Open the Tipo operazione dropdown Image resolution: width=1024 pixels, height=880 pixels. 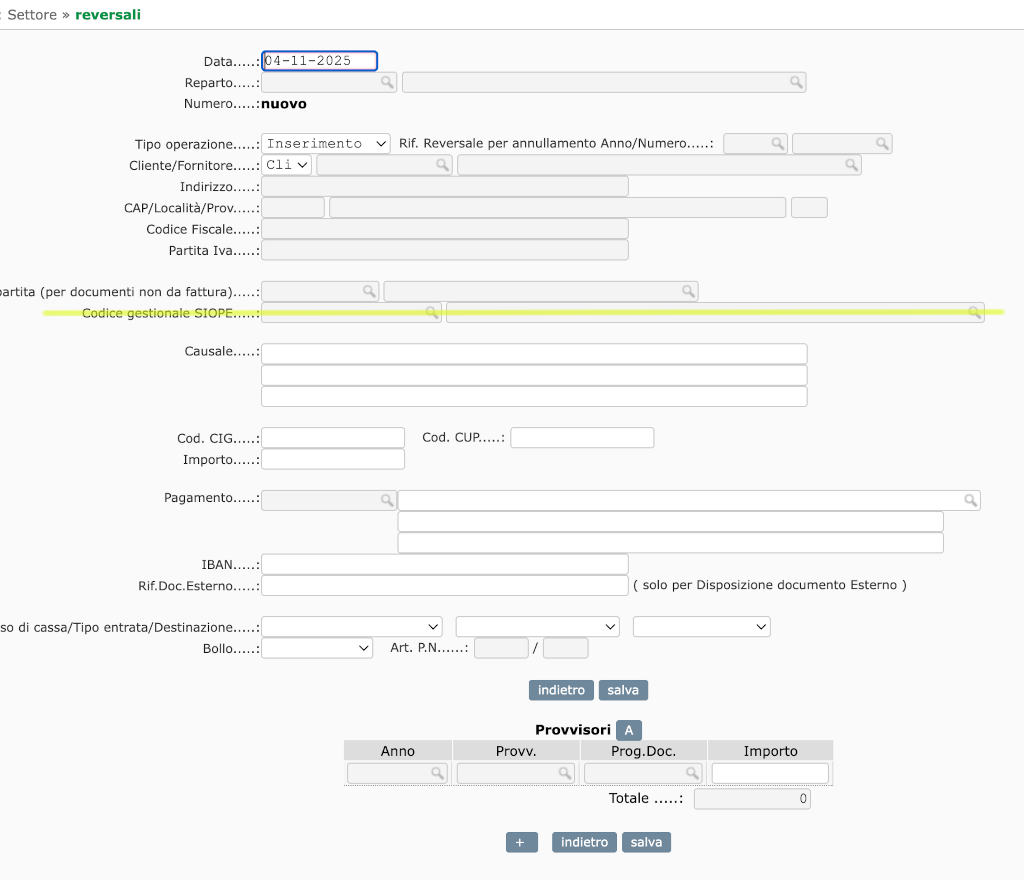[325, 144]
